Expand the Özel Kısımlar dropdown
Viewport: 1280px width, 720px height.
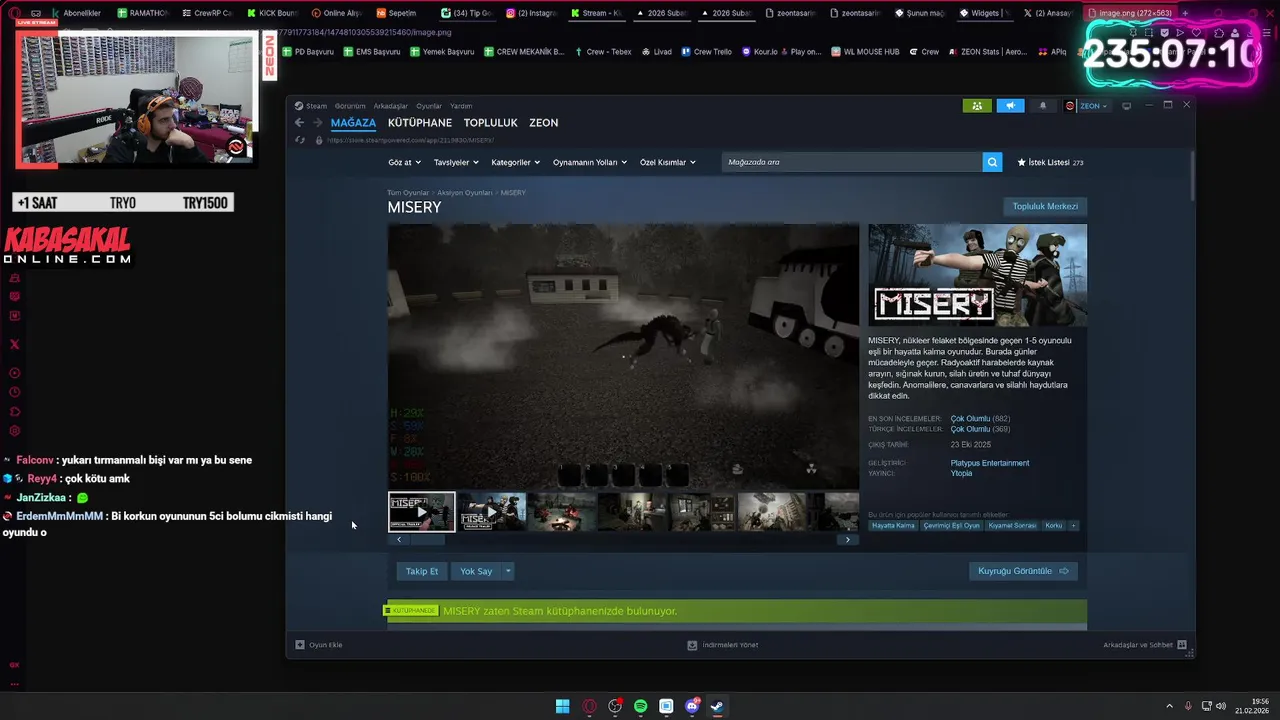(668, 162)
